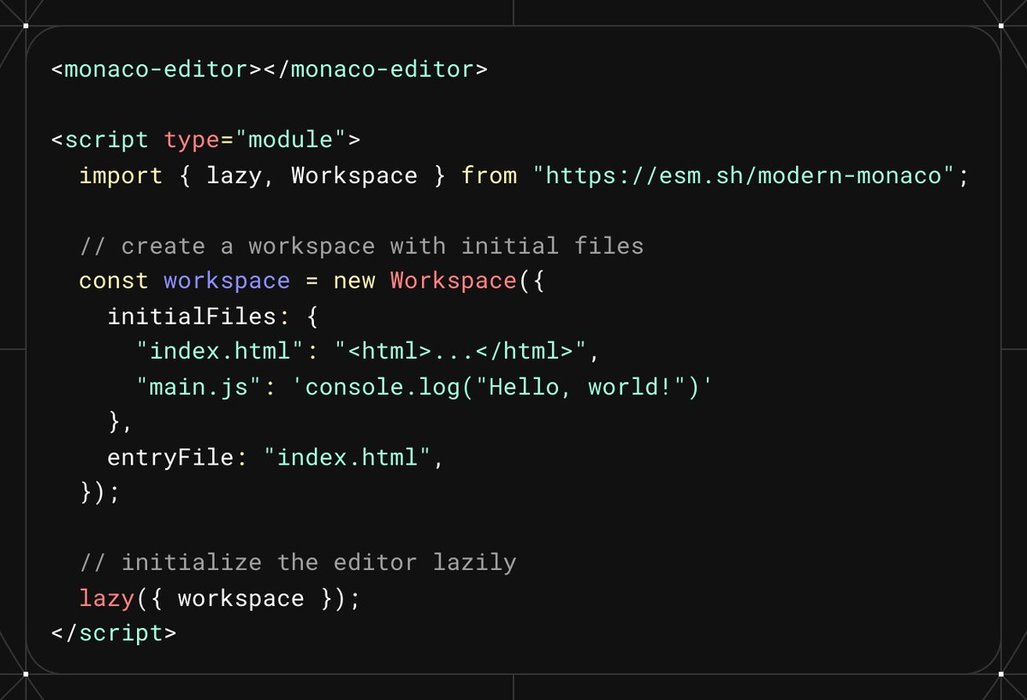Click the import keyword
This screenshot has width=1027, height=700.
[x=121, y=175]
